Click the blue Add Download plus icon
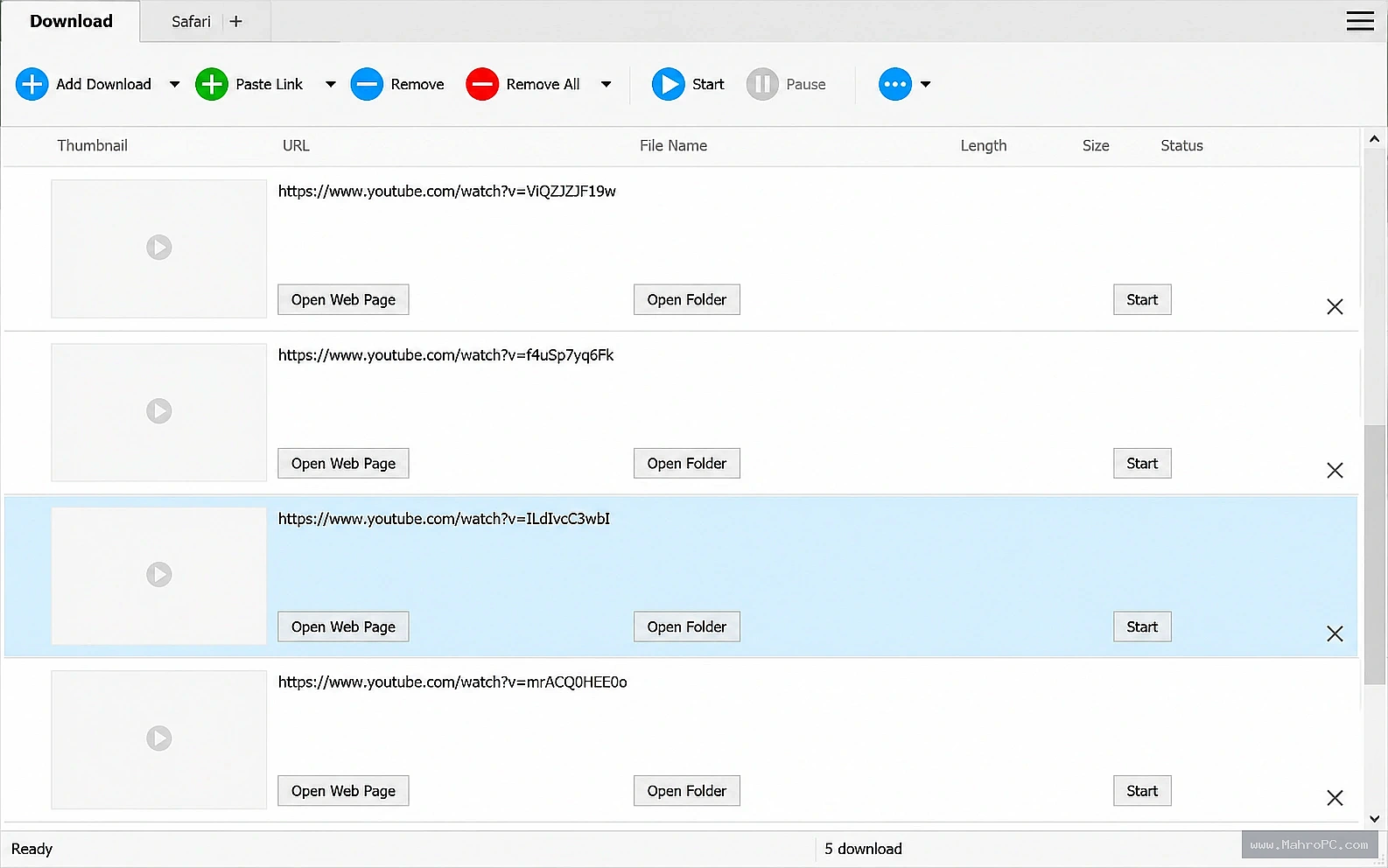 coord(32,85)
